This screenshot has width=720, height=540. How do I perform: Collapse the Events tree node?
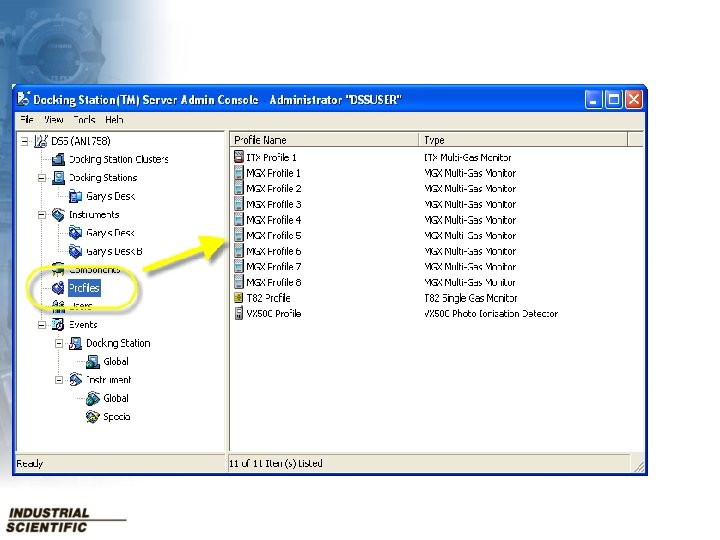42,325
